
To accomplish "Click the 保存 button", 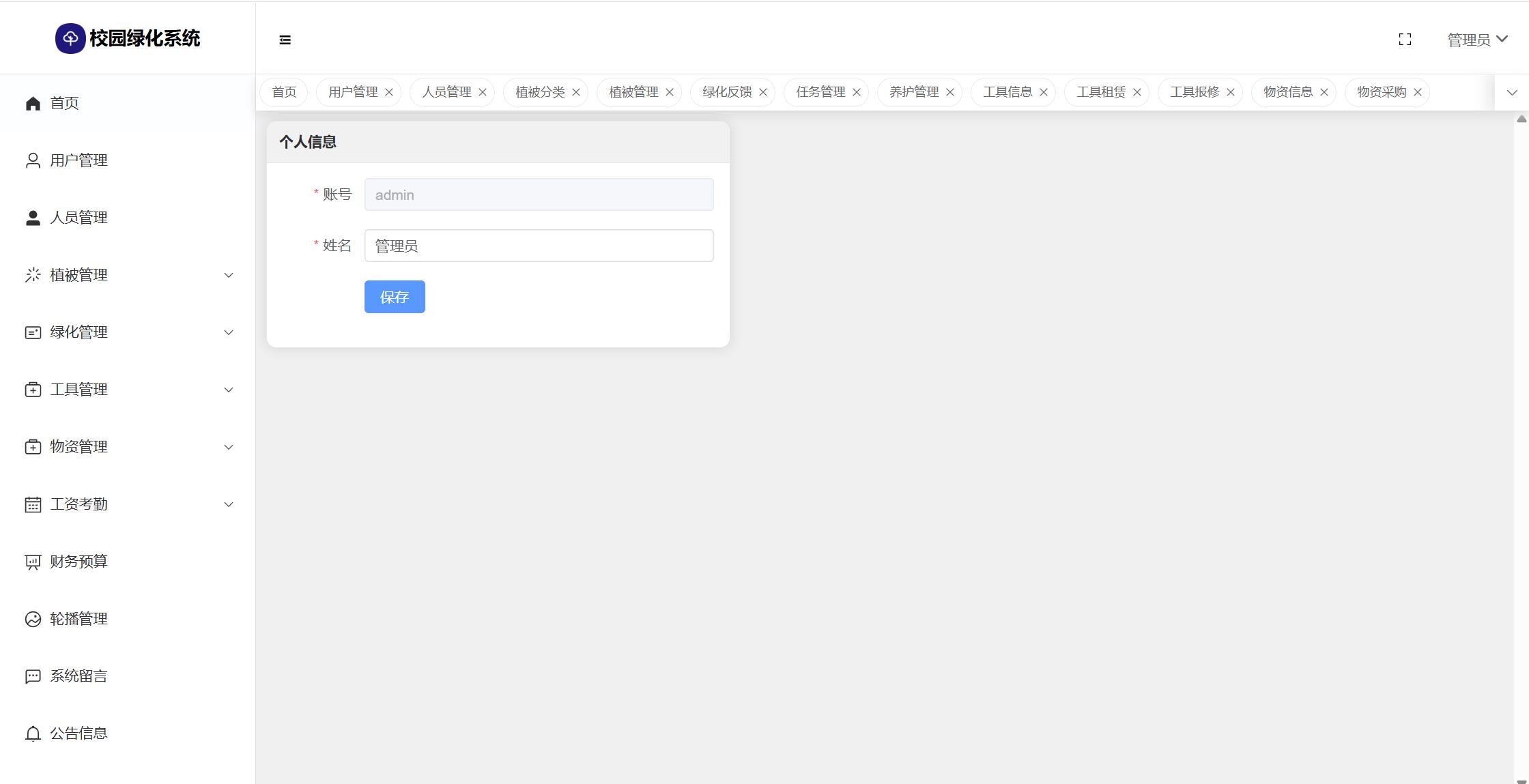I will tap(395, 297).
